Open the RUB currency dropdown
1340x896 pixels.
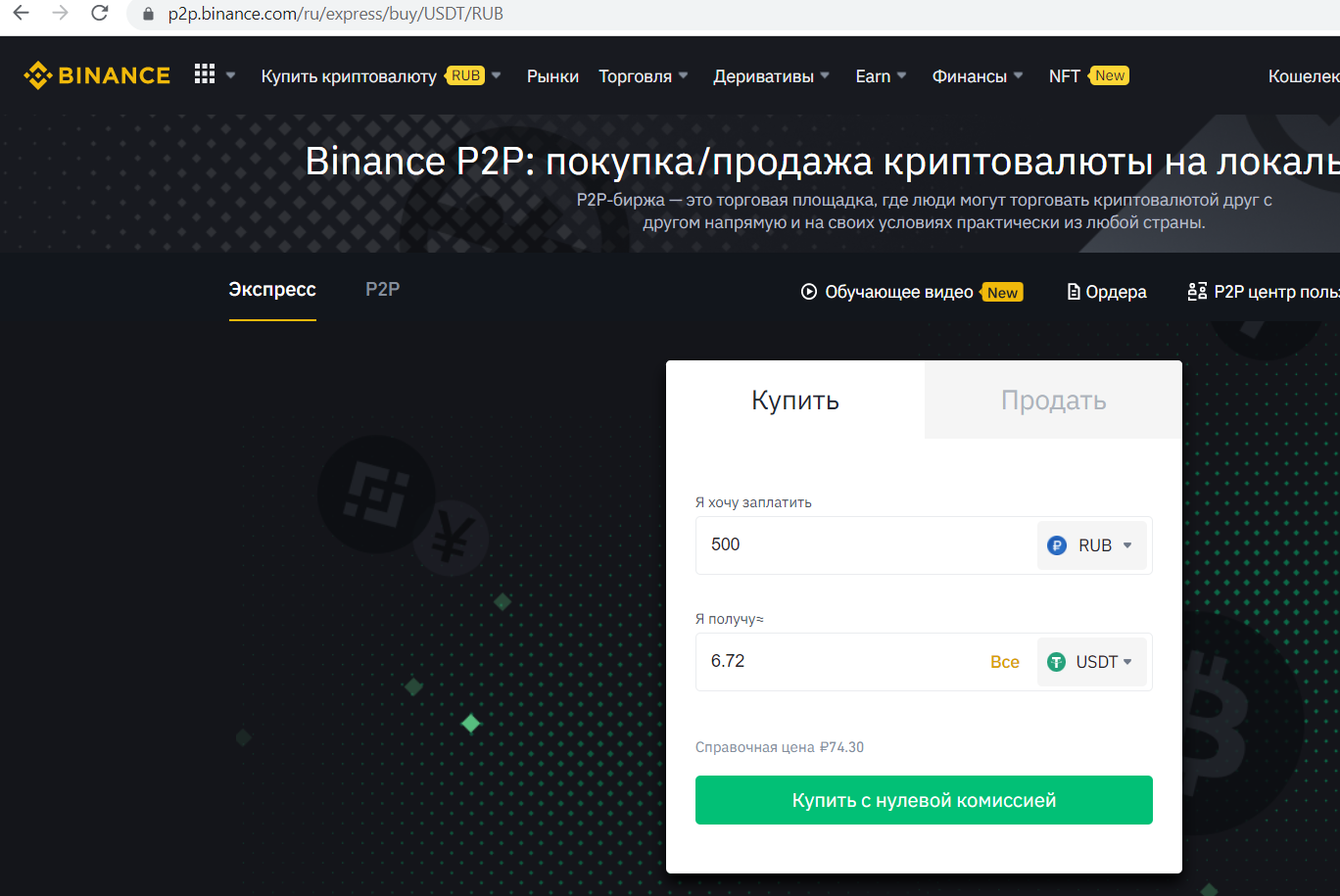[1092, 545]
